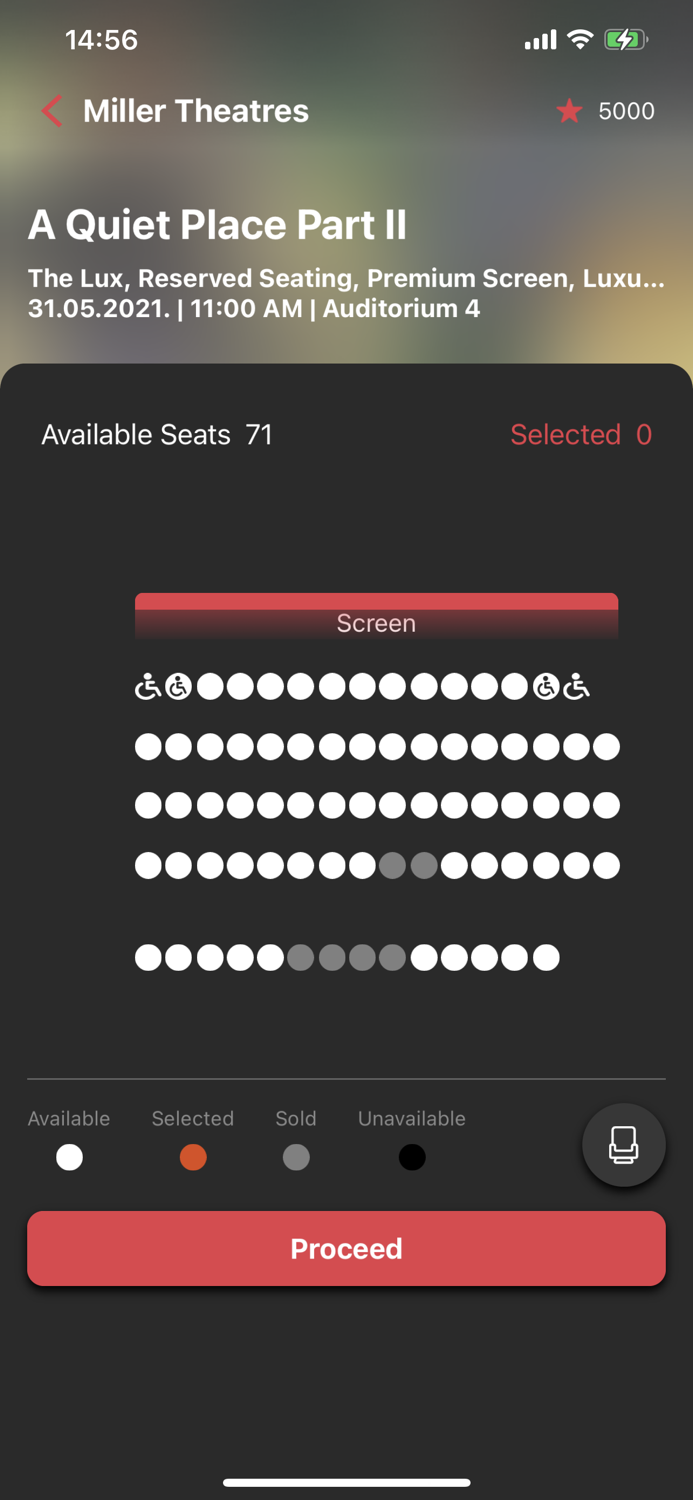Tap the orange Selected legend swatch

(x=193, y=1157)
